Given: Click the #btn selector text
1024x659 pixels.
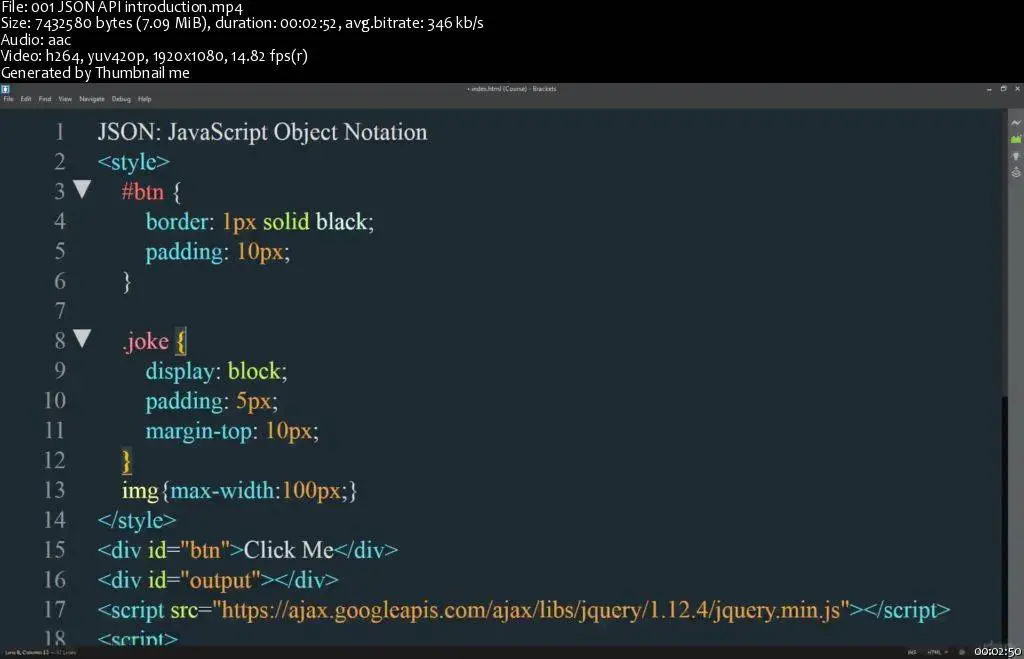Looking at the screenshot, I should pyautogui.click(x=142, y=192).
